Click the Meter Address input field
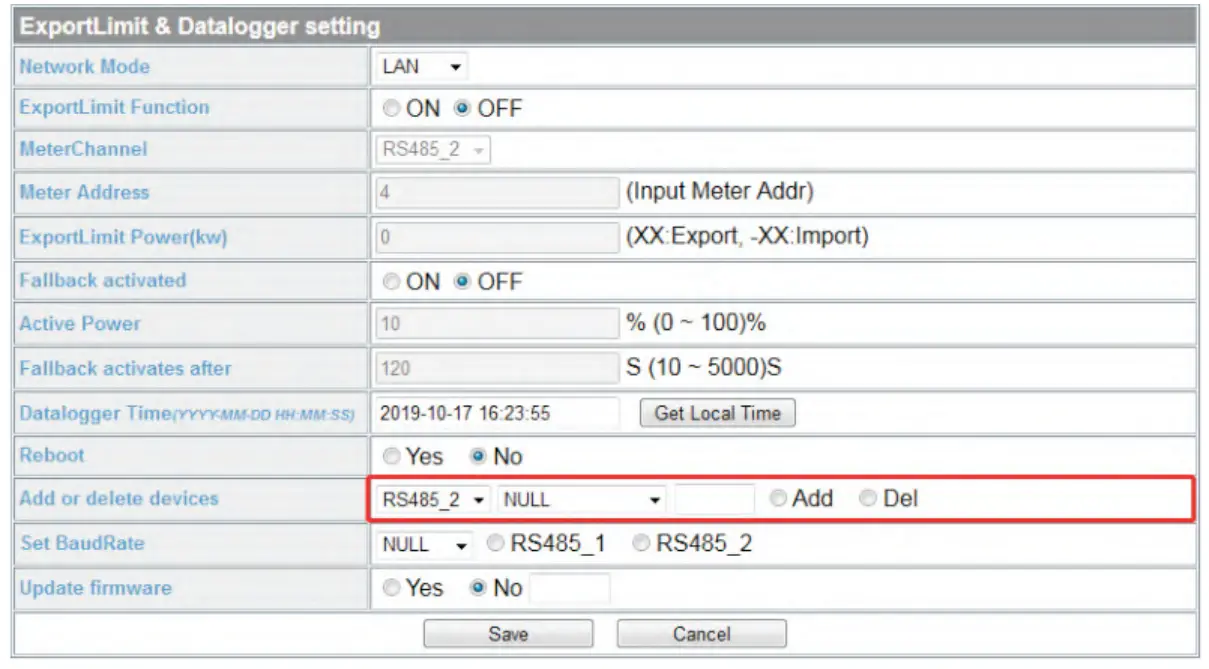The width and height of the screenshot is (1209, 669). point(497,192)
